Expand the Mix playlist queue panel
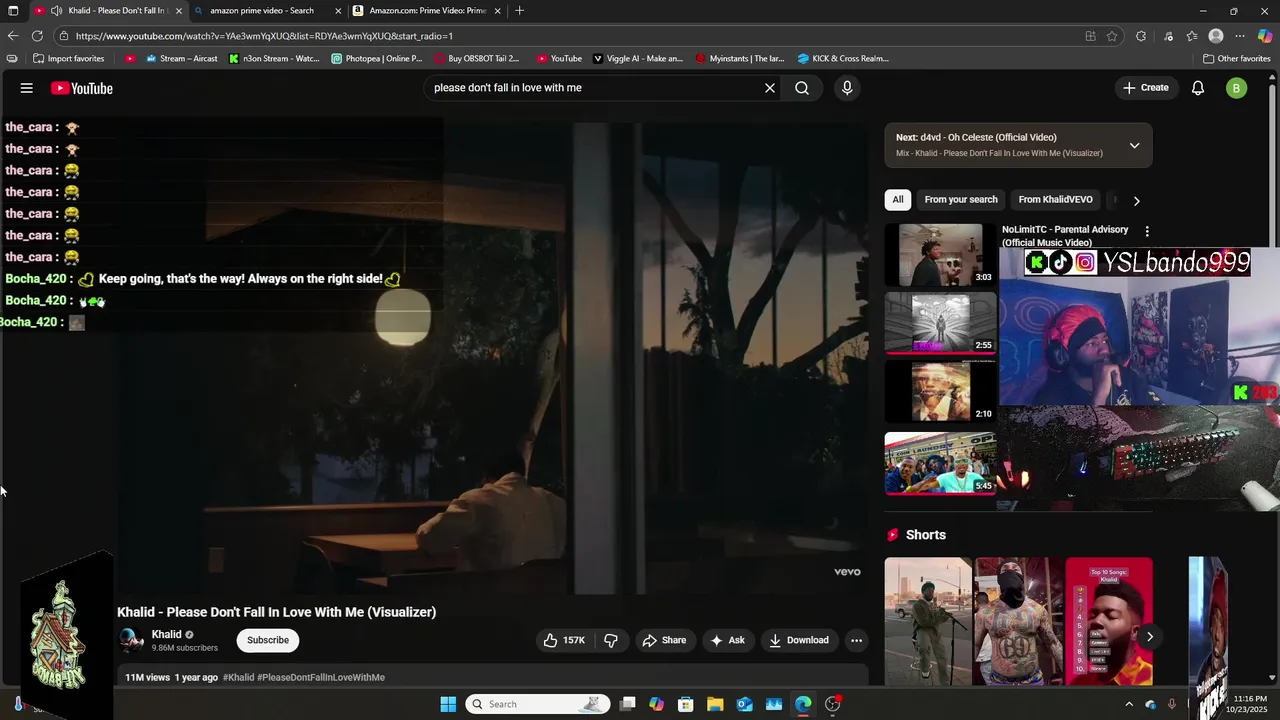The height and width of the screenshot is (720, 1280). (1134, 145)
